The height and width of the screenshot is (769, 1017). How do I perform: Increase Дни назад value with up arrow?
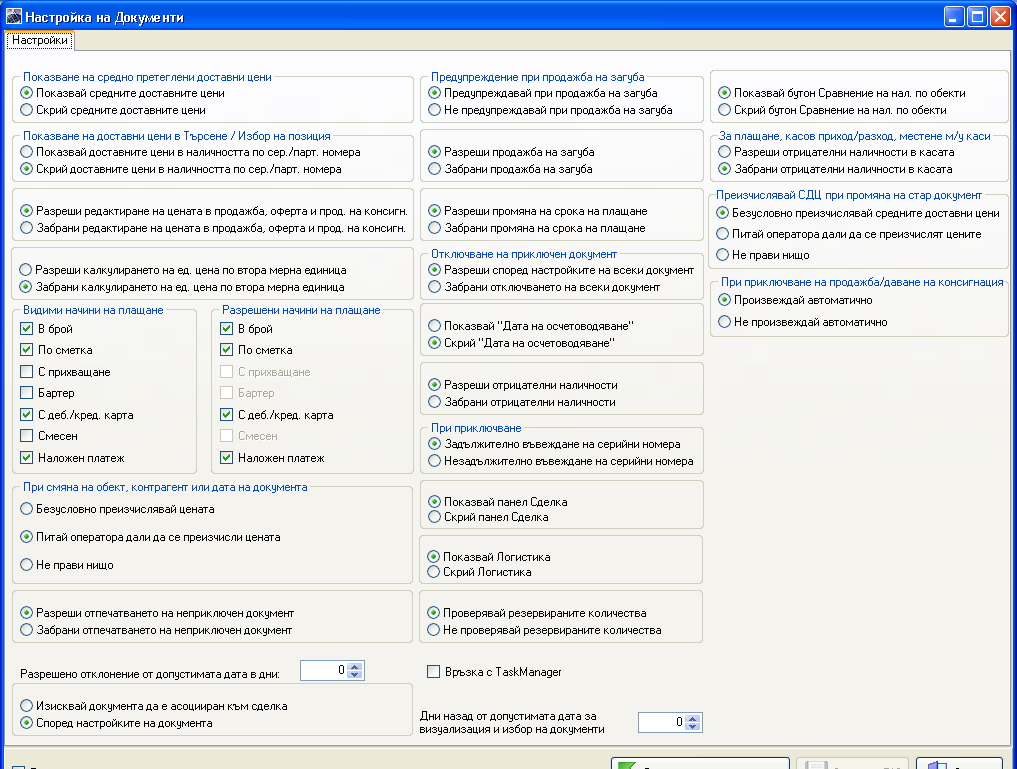click(x=693, y=718)
